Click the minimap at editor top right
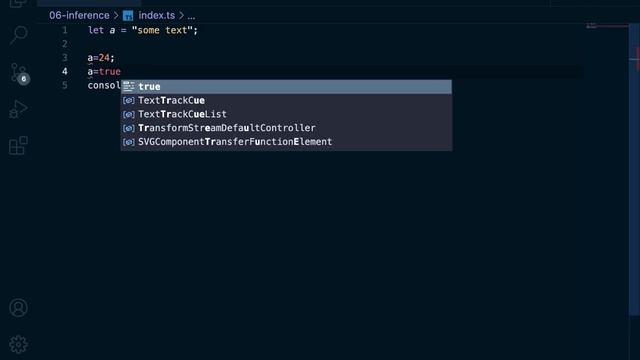640x360 pixels. pos(607,27)
